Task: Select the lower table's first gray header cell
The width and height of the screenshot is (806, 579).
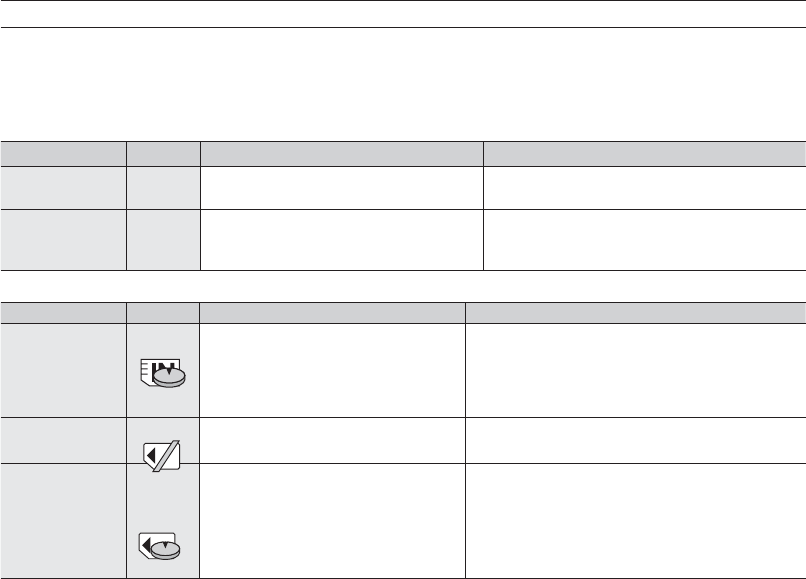Action: pos(63,312)
